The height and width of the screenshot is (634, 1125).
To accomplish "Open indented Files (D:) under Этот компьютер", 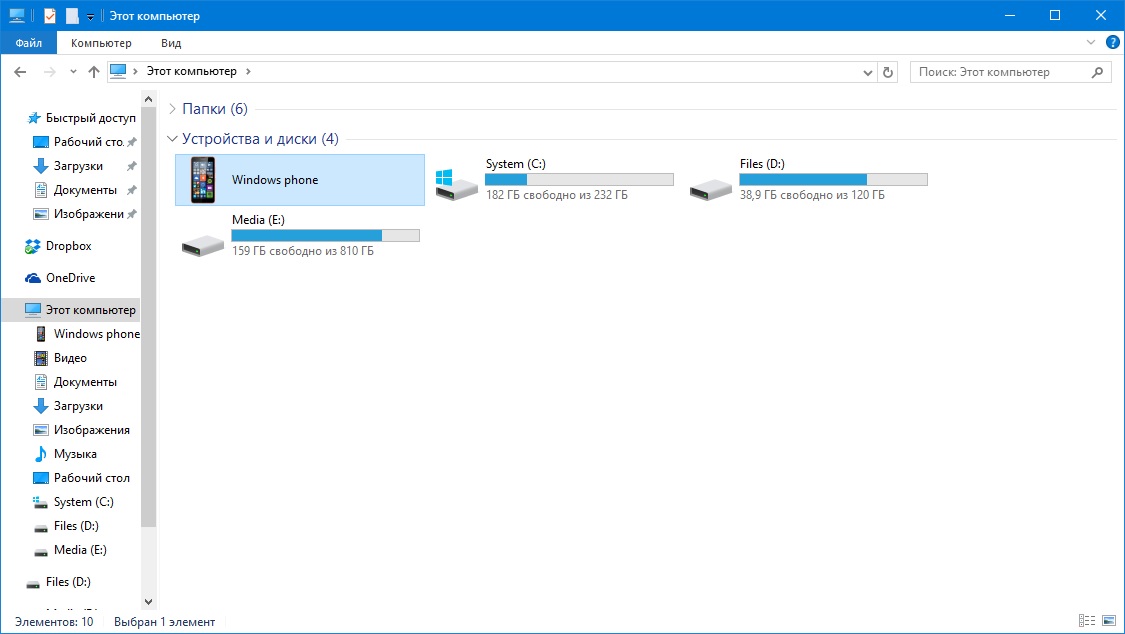I will click(x=75, y=526).
